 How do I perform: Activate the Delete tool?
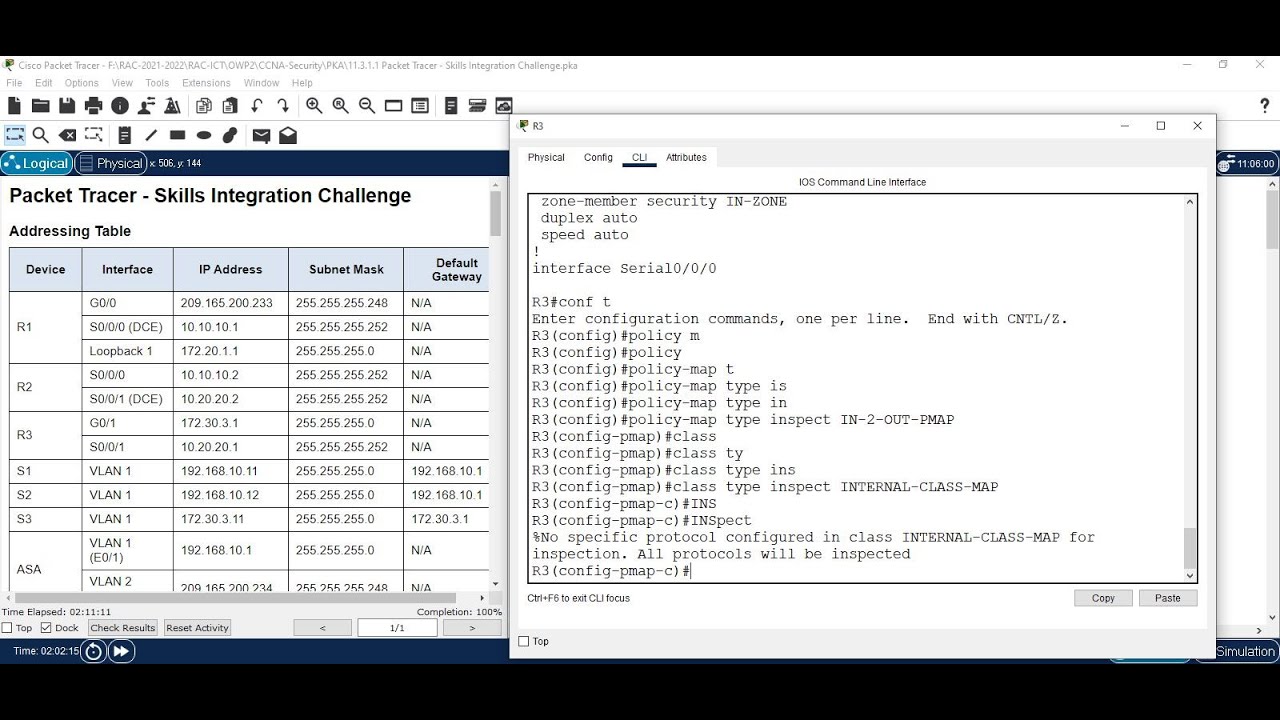point(68,135)
